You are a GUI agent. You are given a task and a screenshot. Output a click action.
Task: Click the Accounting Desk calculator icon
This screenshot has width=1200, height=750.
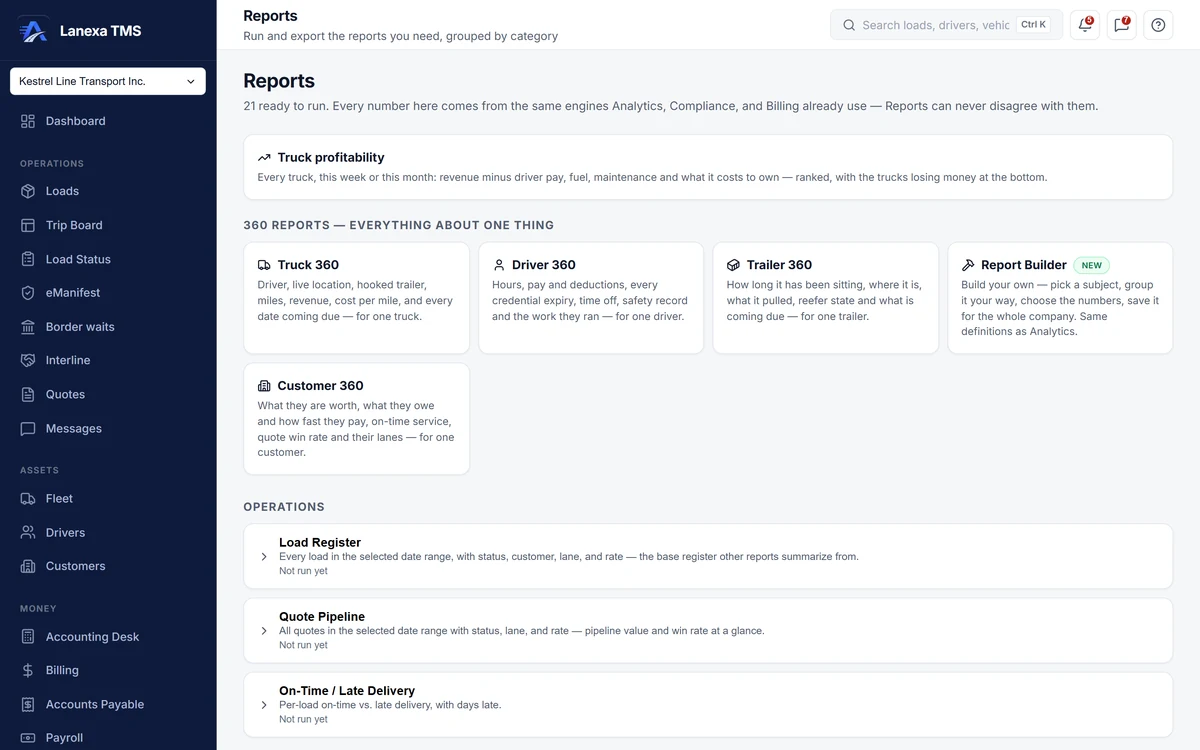28,636
